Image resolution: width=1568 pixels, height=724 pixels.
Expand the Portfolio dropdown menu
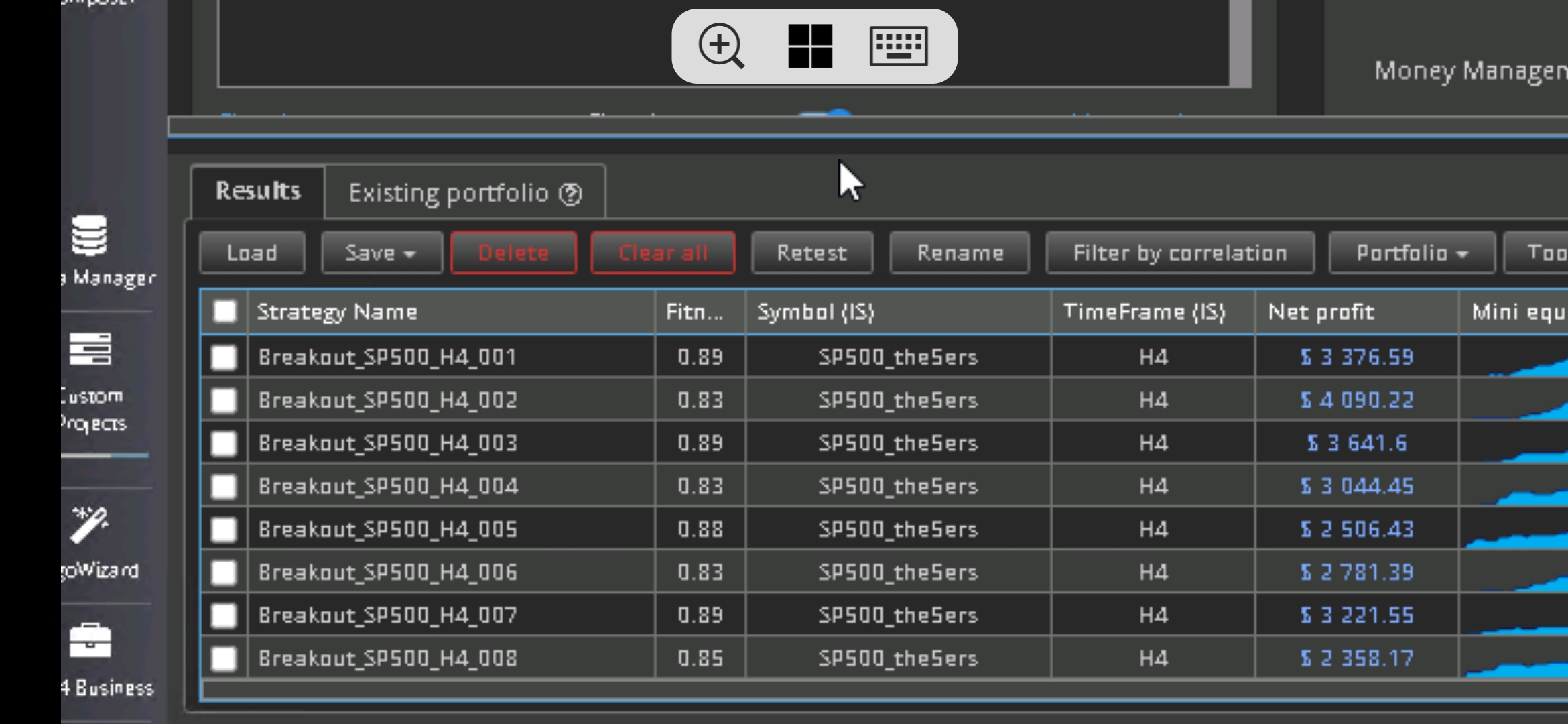(1411, 253)
